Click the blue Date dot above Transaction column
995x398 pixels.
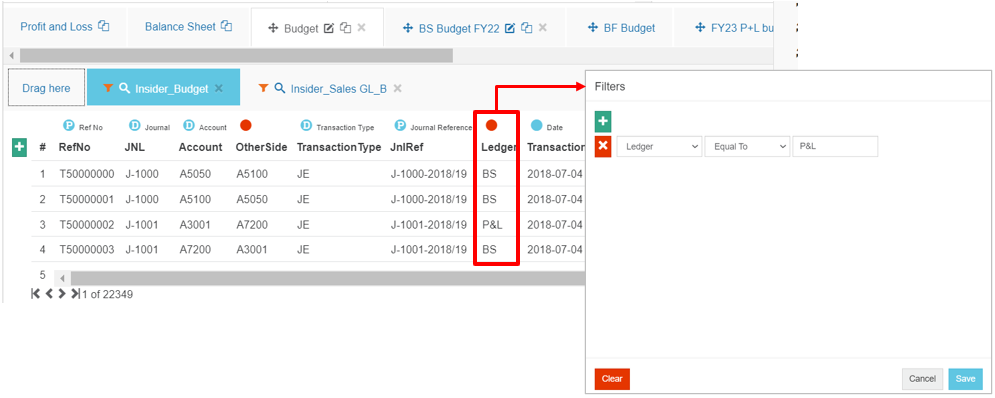[537, 126]
